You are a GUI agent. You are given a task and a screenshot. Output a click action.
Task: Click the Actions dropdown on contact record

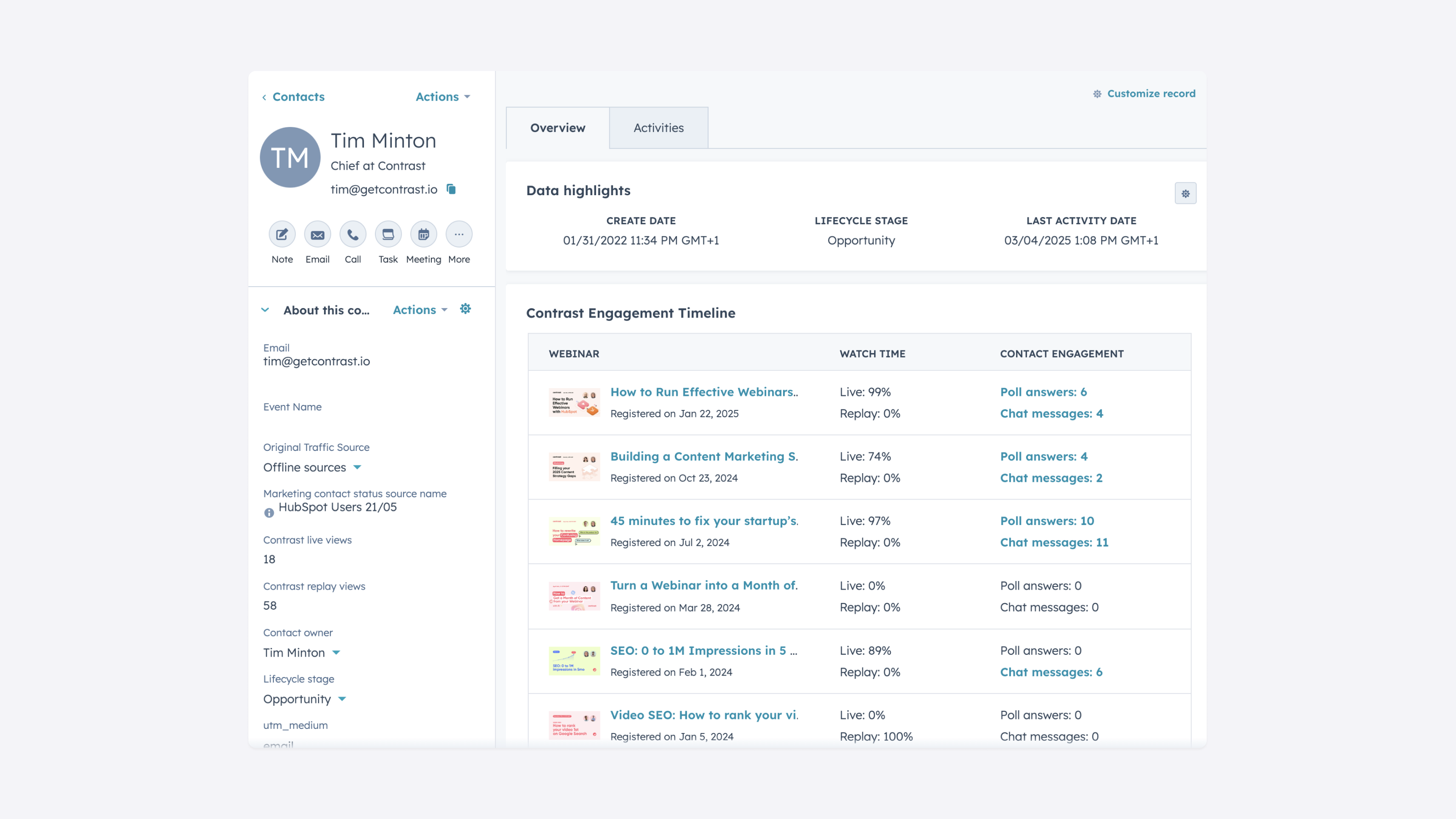click(x=442, y=96)
